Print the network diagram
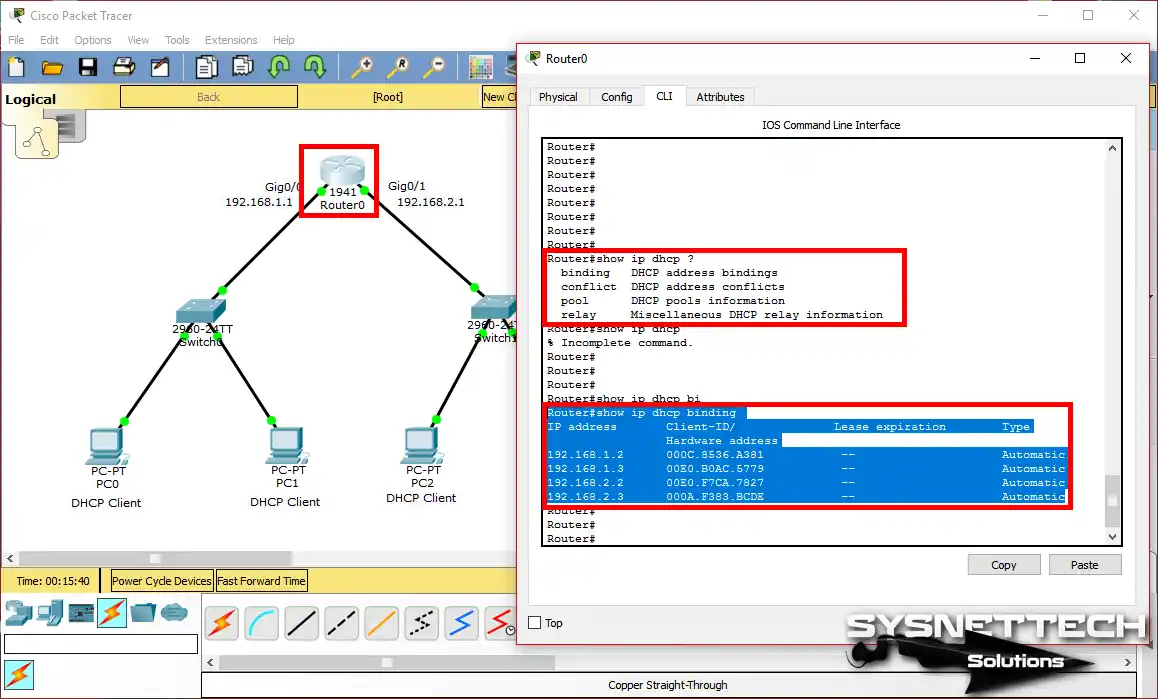 point(123,67)
